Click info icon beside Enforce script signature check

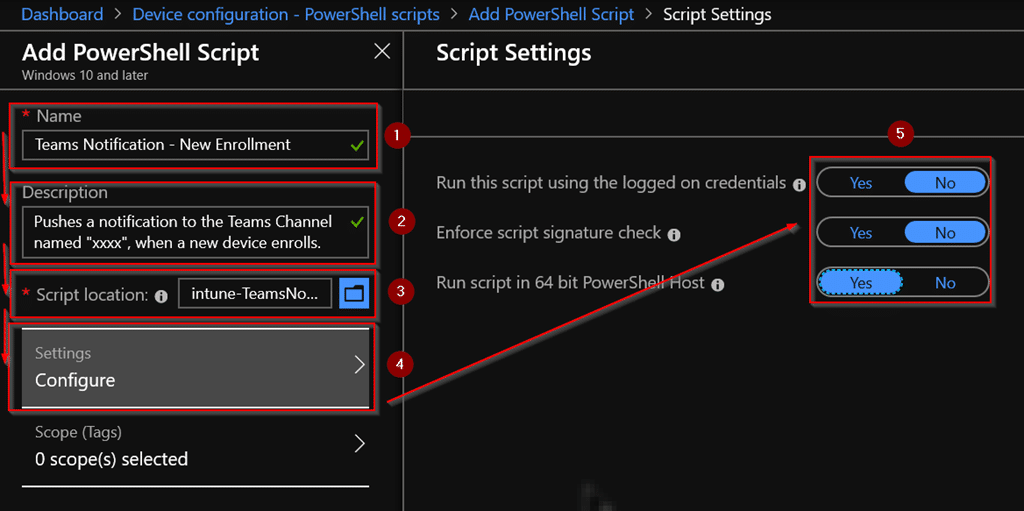click(x=675, y=235)
